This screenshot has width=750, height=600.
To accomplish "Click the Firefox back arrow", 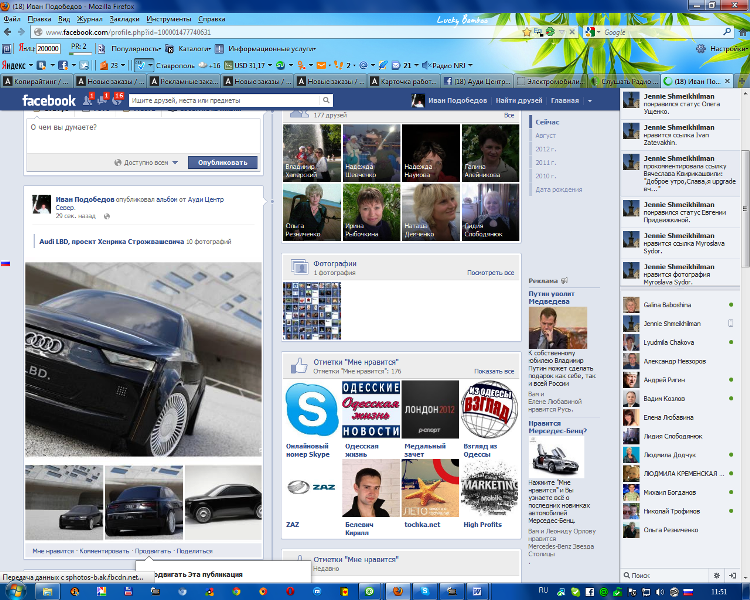I will tap(8, 32).
